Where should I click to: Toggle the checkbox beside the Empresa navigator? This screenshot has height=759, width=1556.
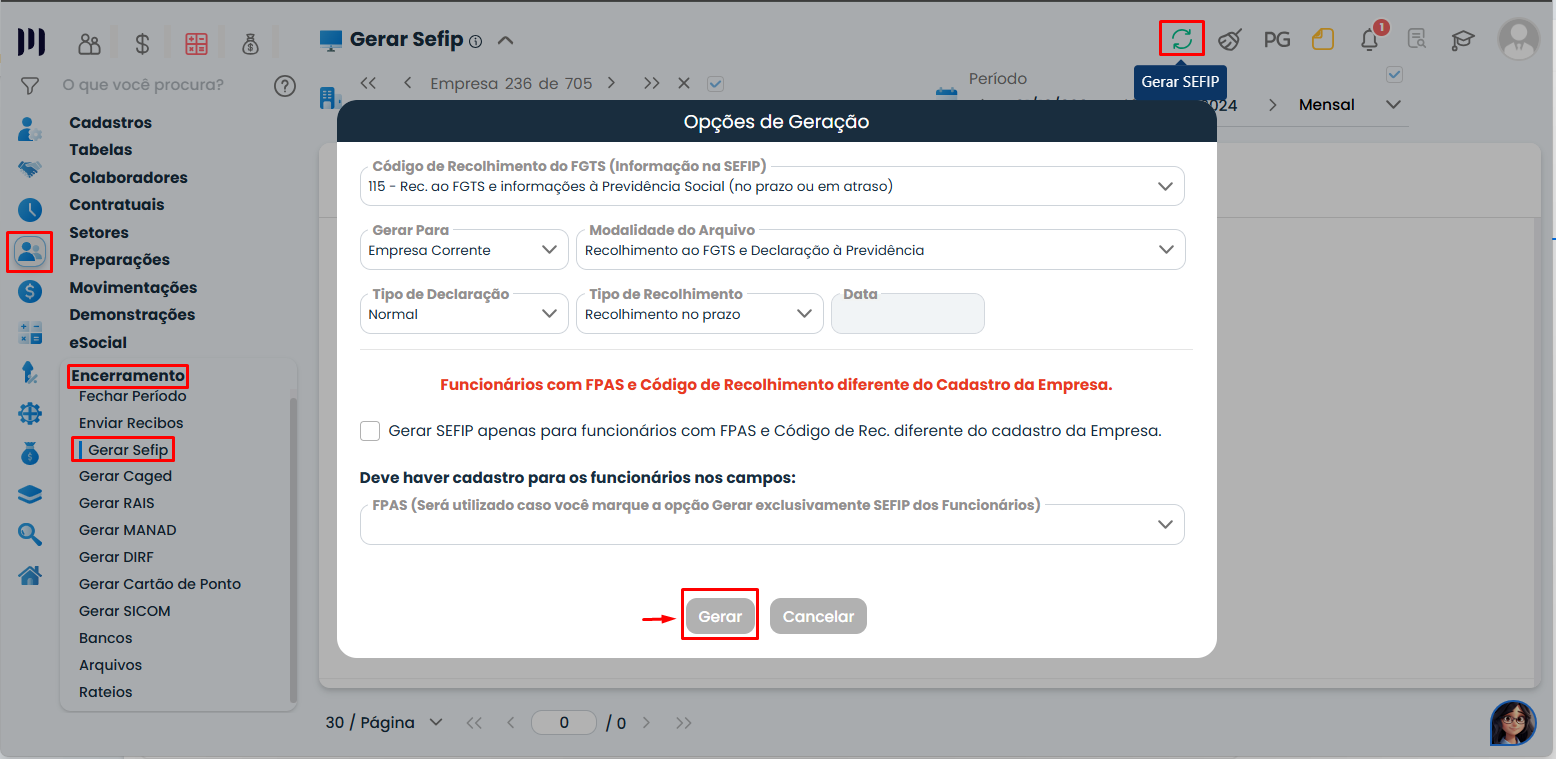pos(715,84)
